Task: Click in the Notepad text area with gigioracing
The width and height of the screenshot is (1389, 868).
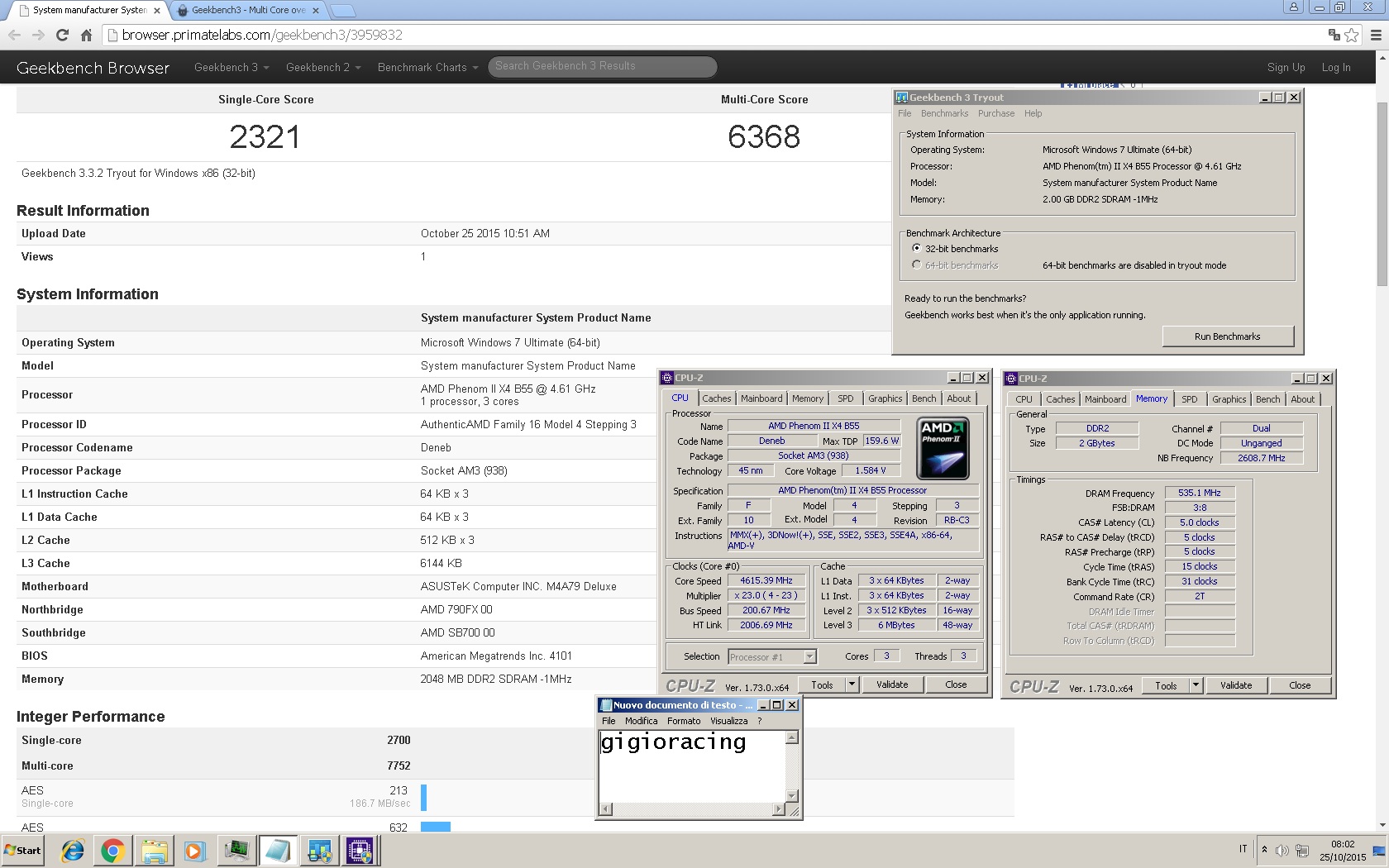Action: tap(691, 765)
